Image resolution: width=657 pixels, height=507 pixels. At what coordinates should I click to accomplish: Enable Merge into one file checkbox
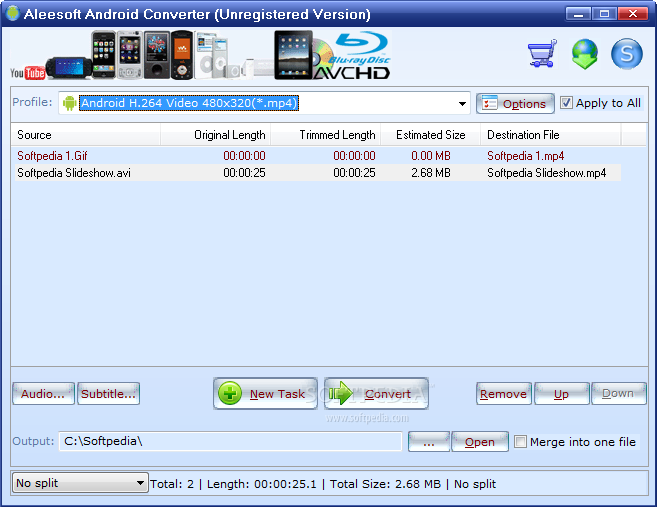point(520,442)
